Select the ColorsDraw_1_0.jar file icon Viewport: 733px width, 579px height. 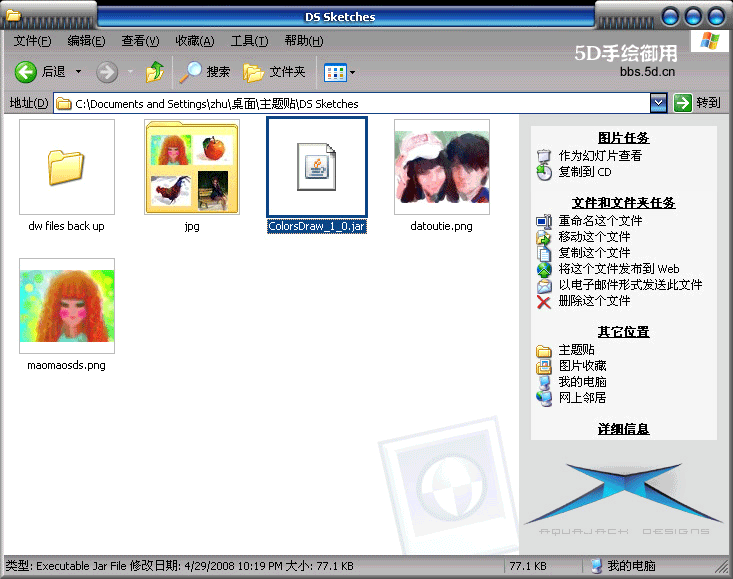click(317, 167)
